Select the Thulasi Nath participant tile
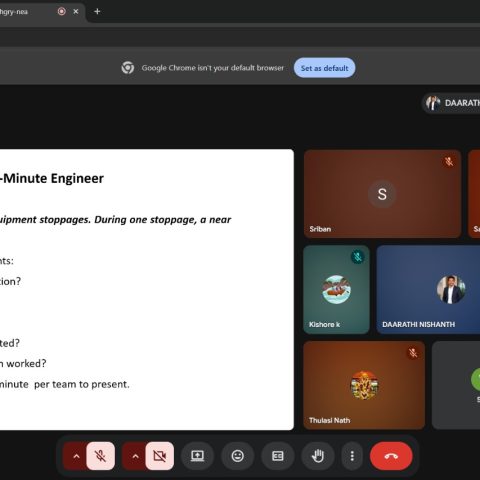Image resolution: width=480 pixels, height=480 pixels. tap(364, 385)
